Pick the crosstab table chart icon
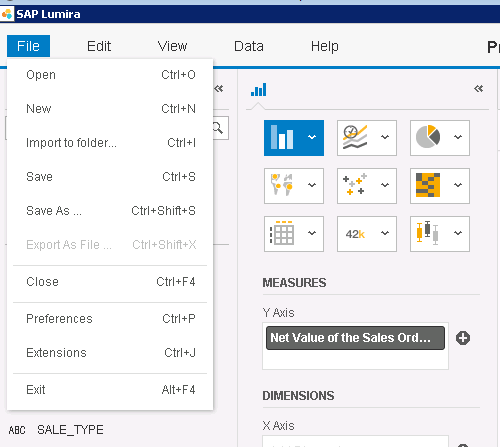Viewport: 500px width, 447px height. click(282, 233)
